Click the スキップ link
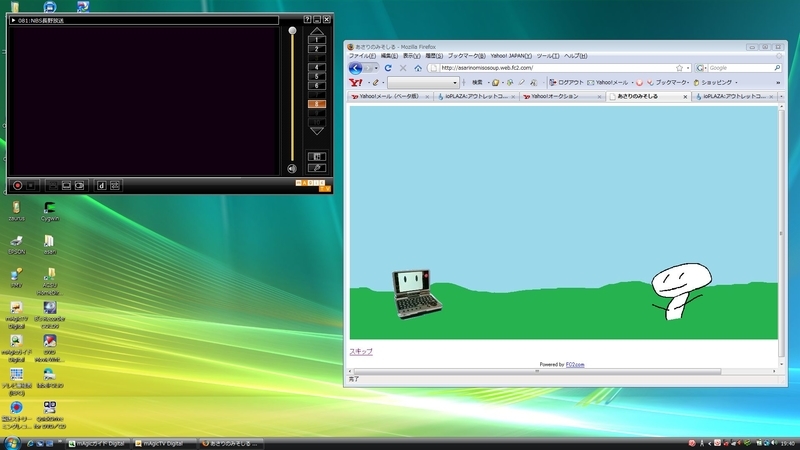This screenshot has height=450, width=800. click(361, 352)
